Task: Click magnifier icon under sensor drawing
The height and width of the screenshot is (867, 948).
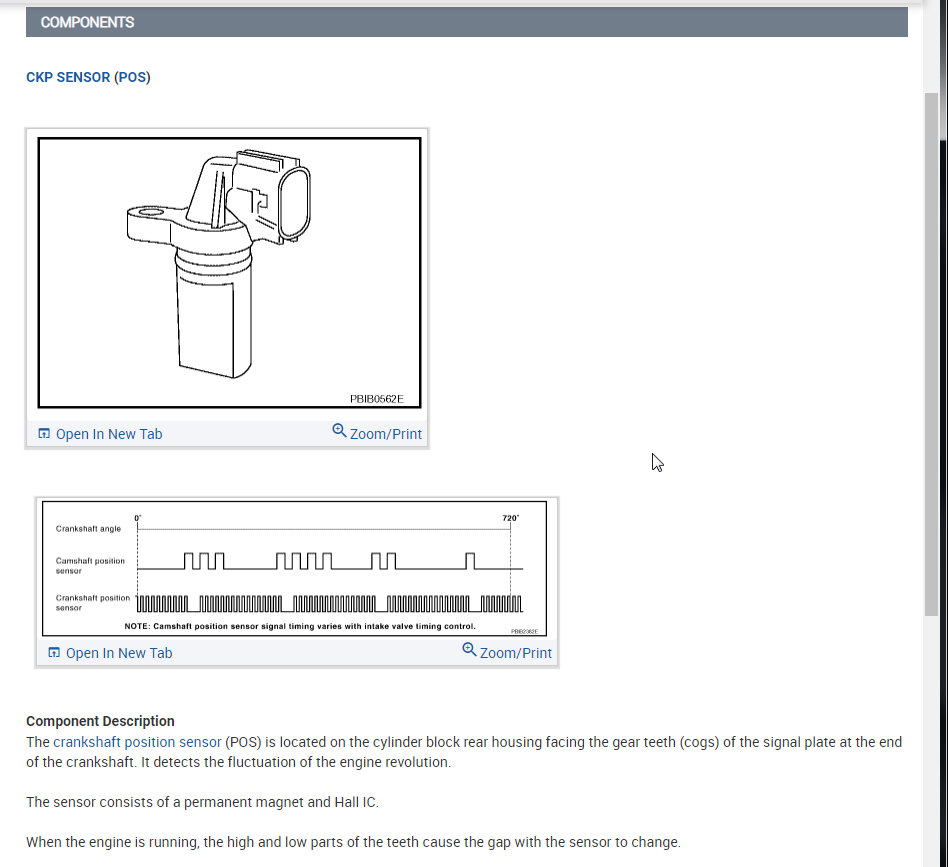Action: [339, 430]
